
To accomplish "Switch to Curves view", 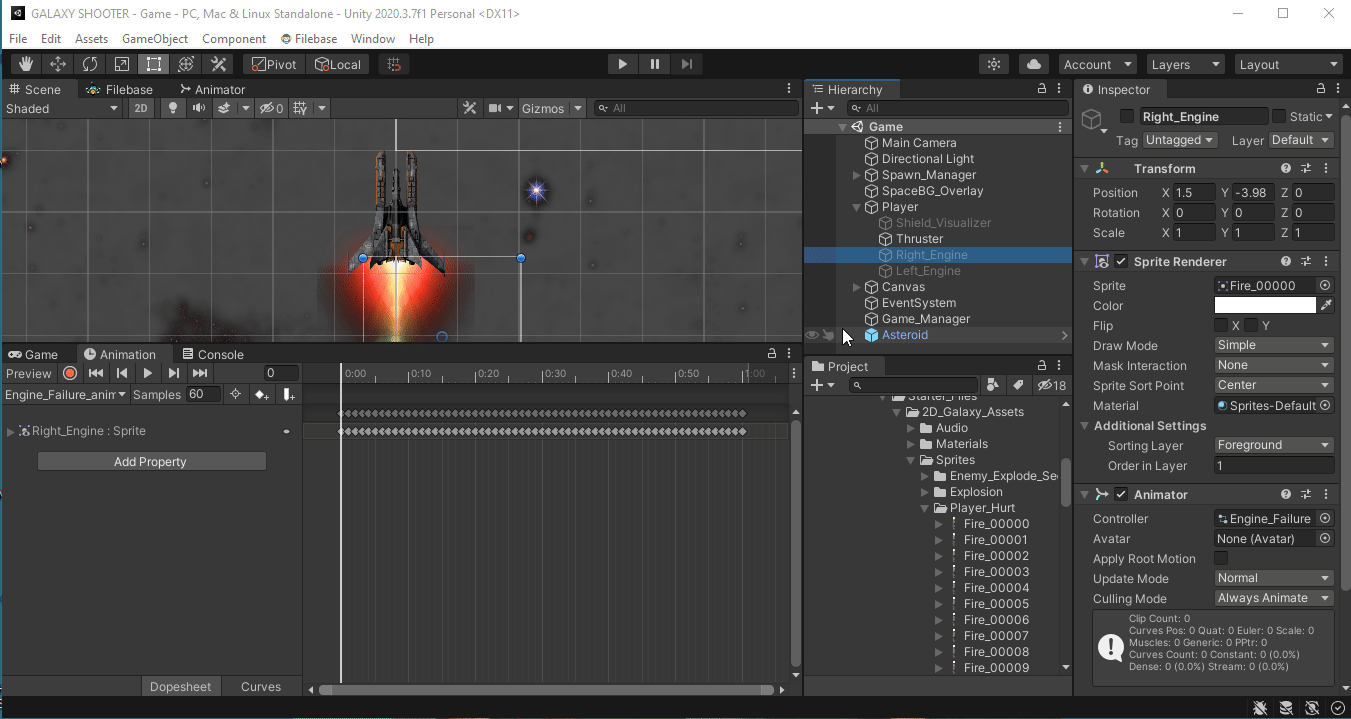I will pos(261,687).
